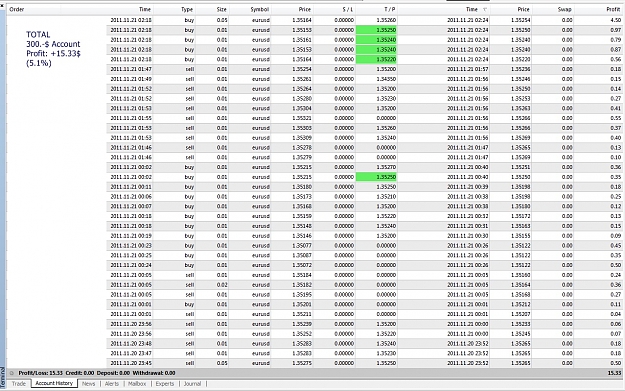Select the profit value 0.45

point(616,246)
